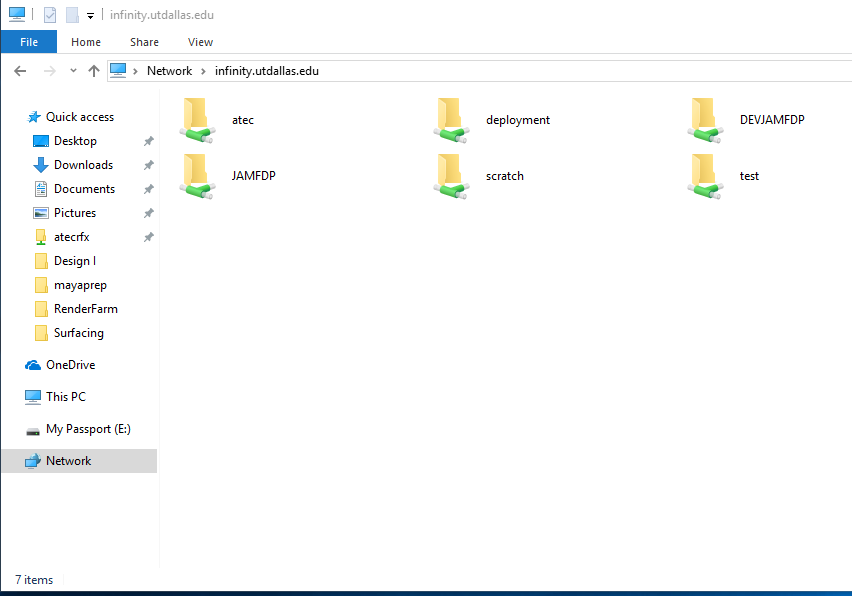The height and width of the screenshot is (596, 852).
Task: Unpin Downloads using its pin icon
Action: click(x=148, y=165)
